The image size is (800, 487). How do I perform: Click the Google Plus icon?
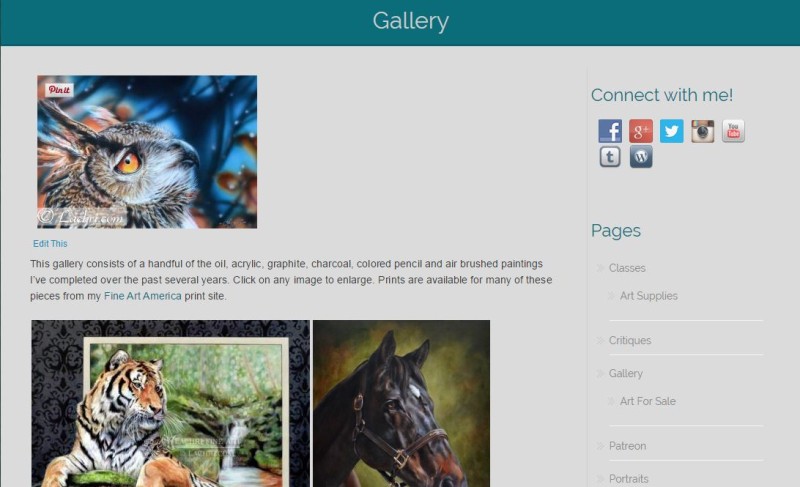pos(641,131)
